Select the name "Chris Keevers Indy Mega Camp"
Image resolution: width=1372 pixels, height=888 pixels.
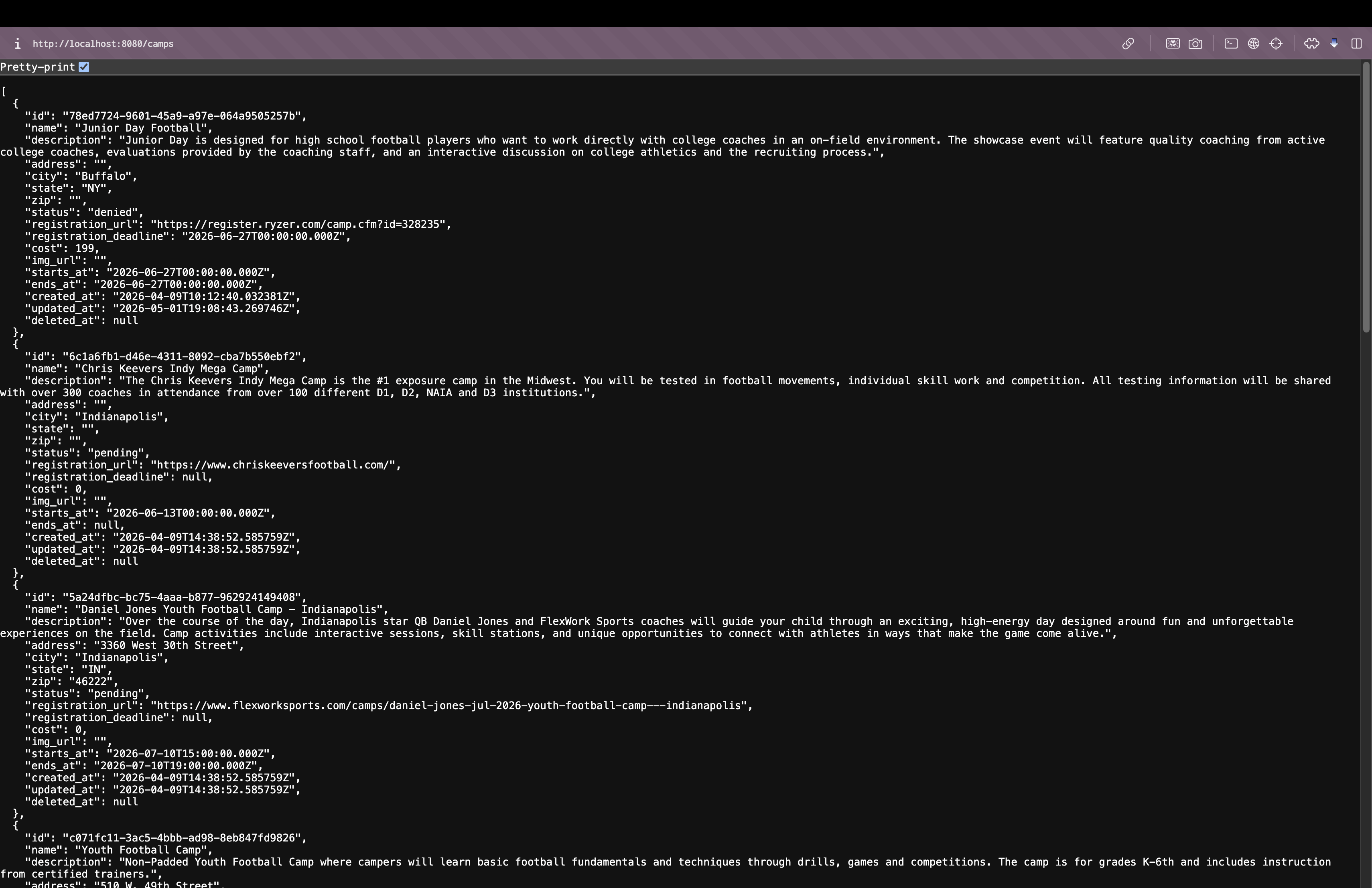(169, 369)
